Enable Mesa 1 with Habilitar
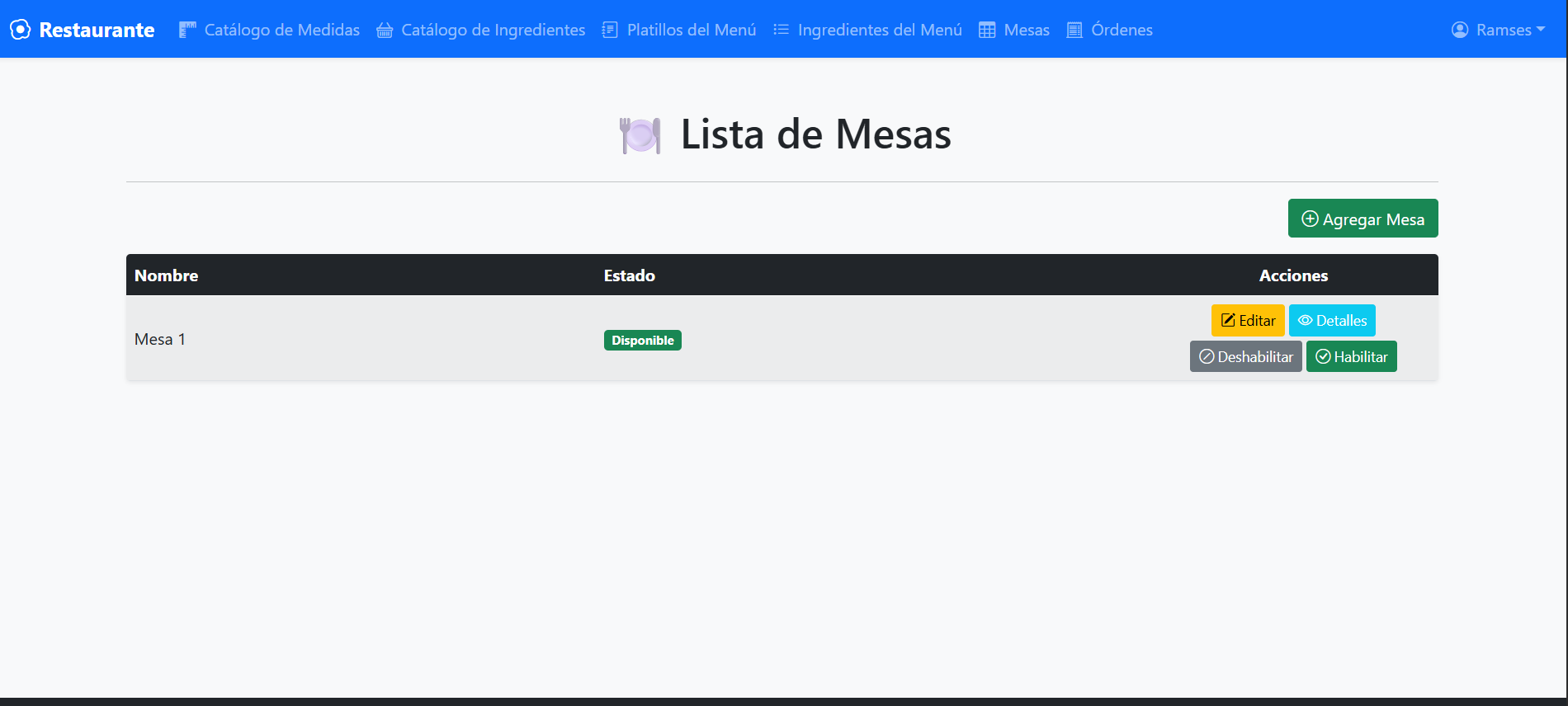Viewport: 1568px width, 706px height. [1351, 356]
